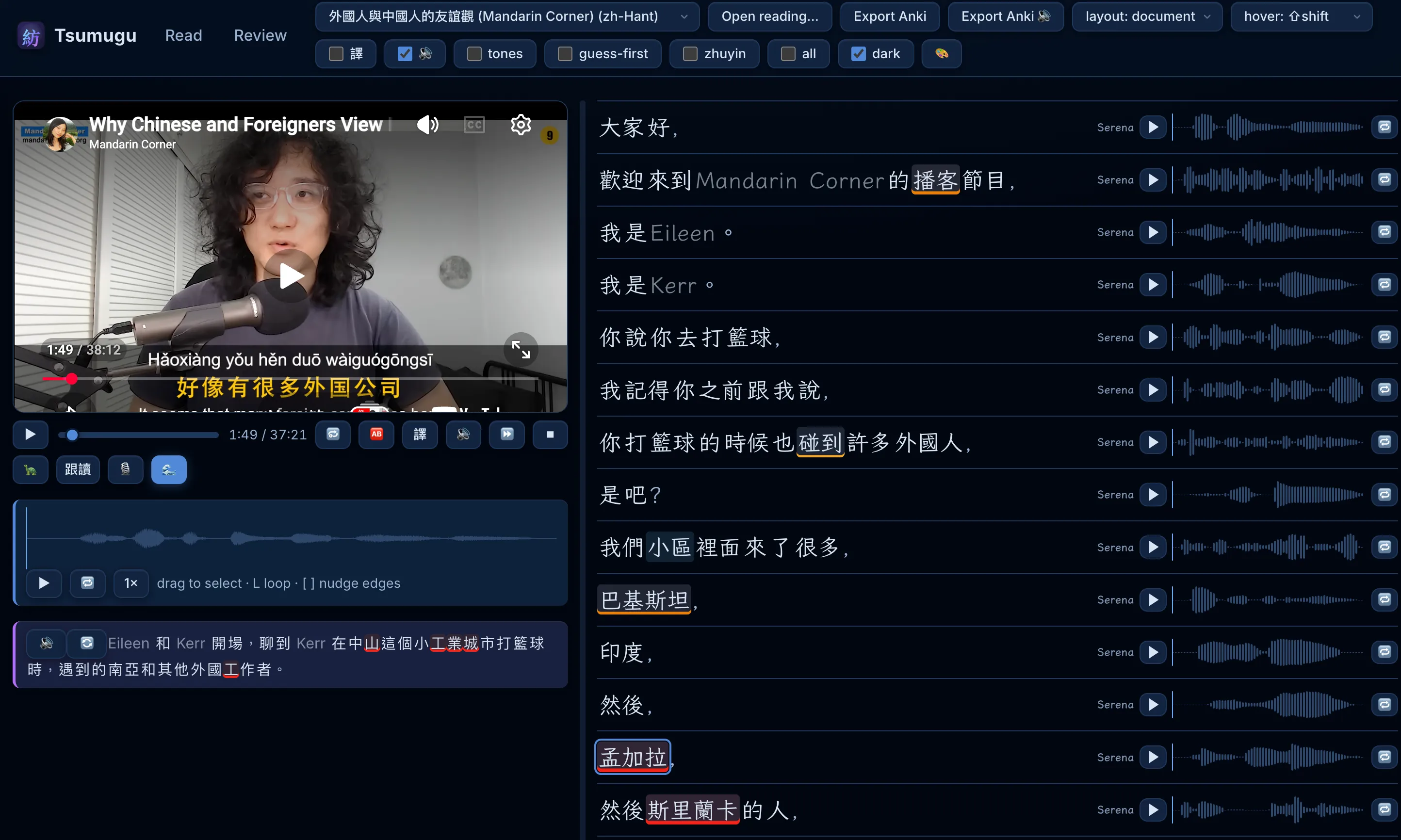Toggle the 譯 translation checkbox
Viewport: 1401px width, 840px height.
(336, 54)
